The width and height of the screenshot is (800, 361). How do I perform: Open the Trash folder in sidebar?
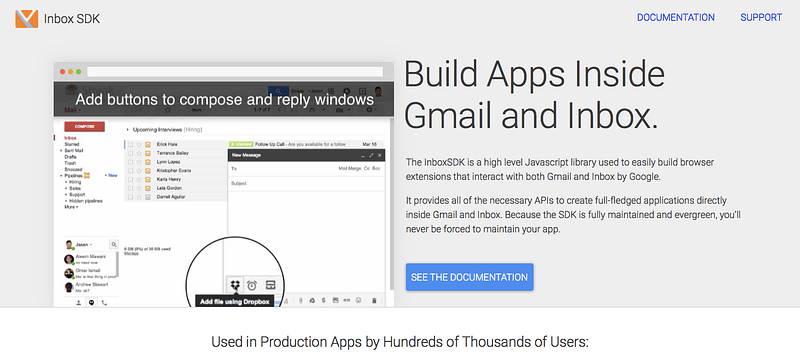(70, 163)
